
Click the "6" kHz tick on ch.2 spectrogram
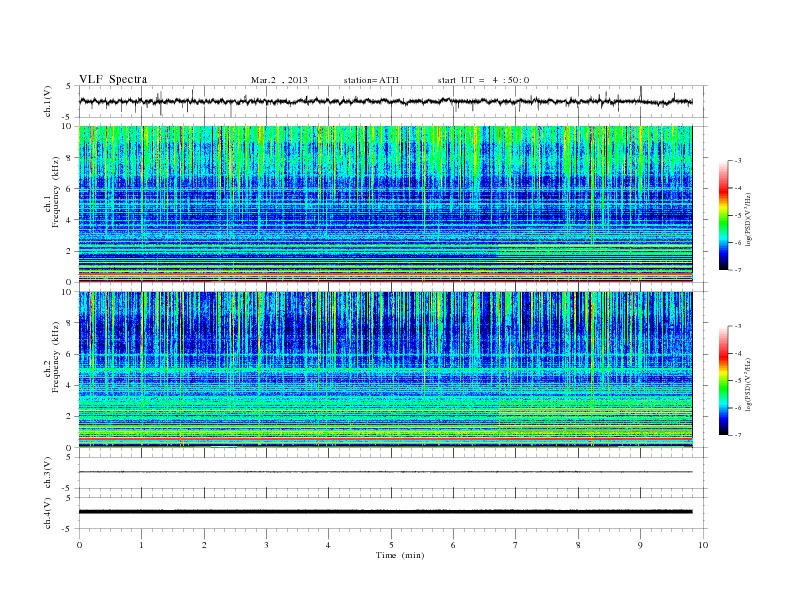[x=70, y=354]
